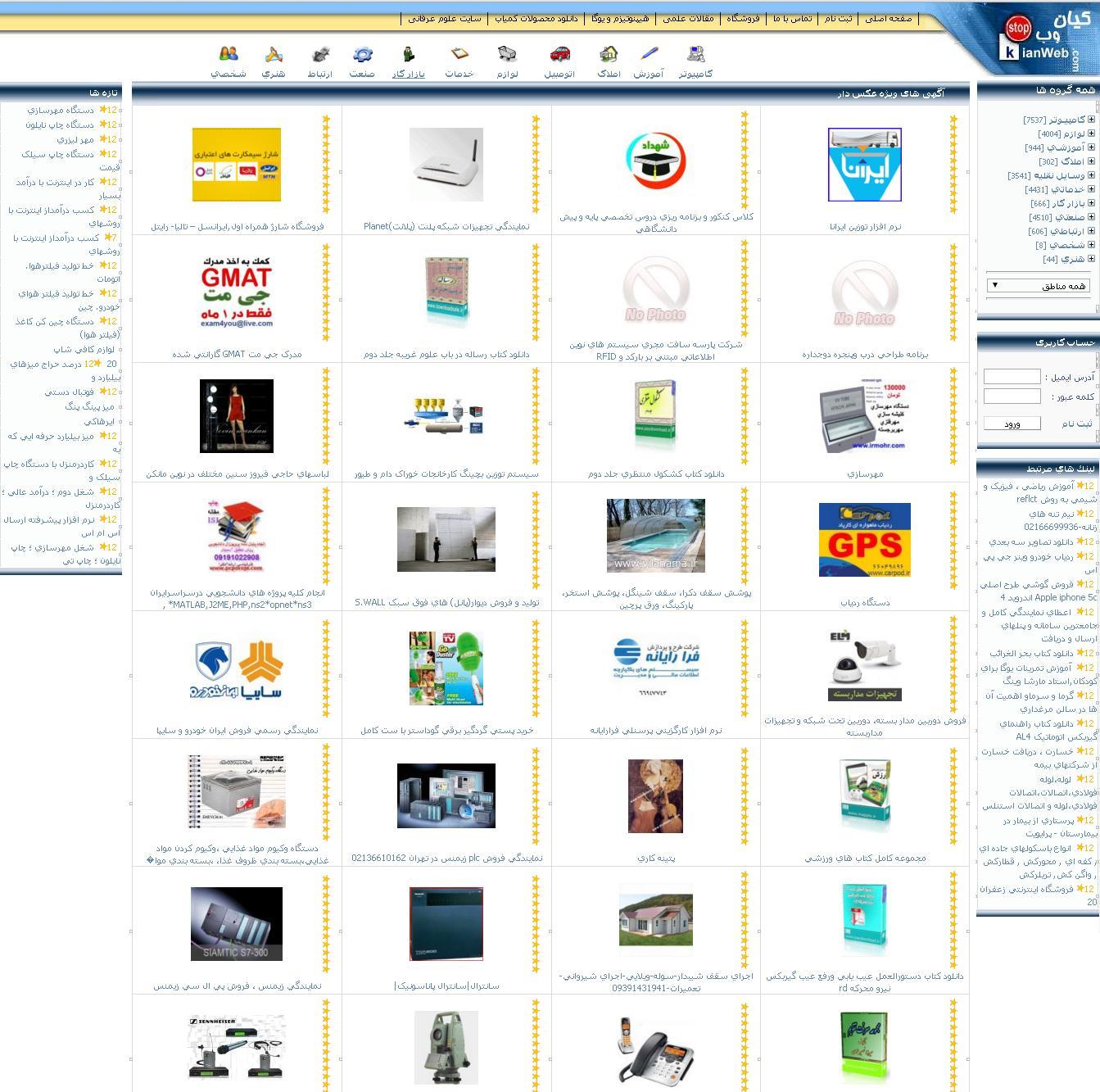Open the GPS دستگاه ردیاب ad thumbnail
Screen dimensions: 1100x1092
click(x=865, y=540)
